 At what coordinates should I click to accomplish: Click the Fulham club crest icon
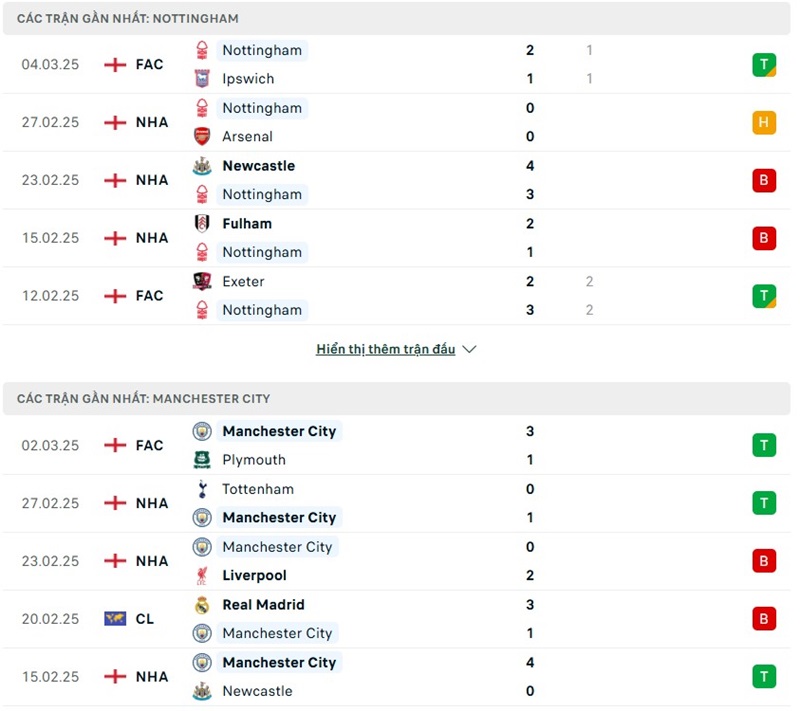click(x=203, y=224)
